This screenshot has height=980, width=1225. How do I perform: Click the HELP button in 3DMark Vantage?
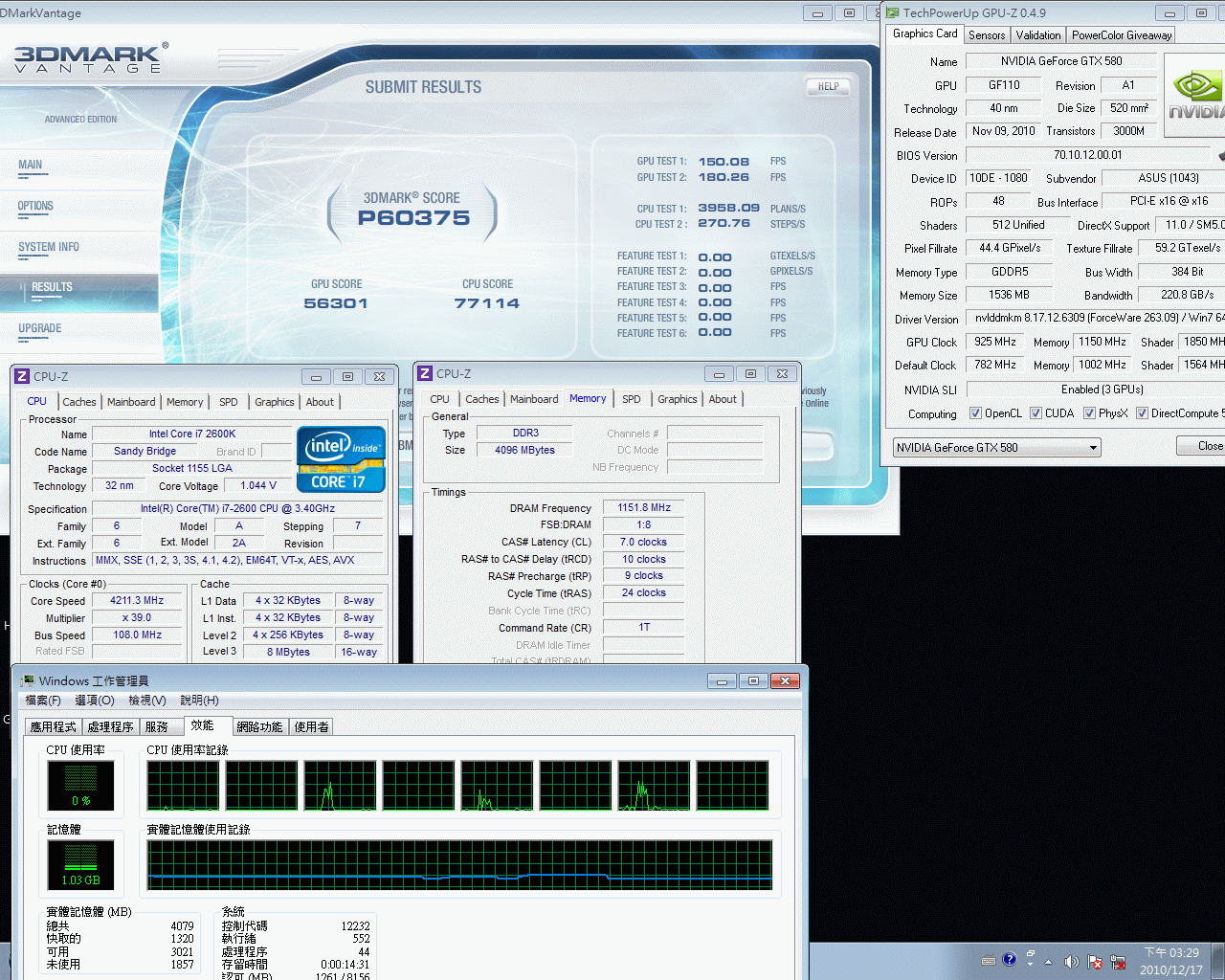pyautogui.click(x=829, y=86)
